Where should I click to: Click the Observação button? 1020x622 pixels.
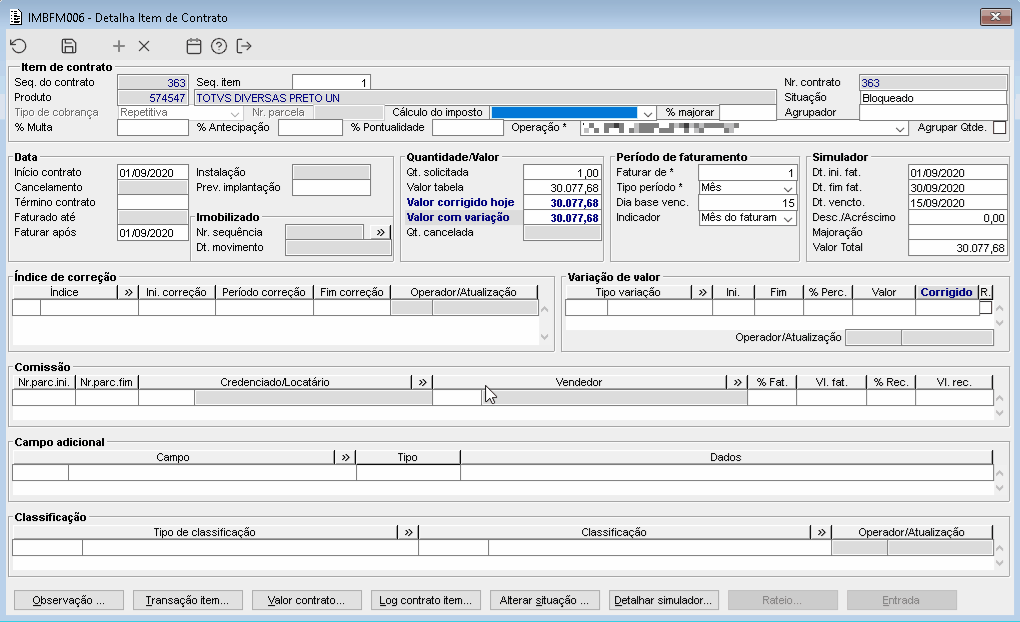tap(68, 600)
